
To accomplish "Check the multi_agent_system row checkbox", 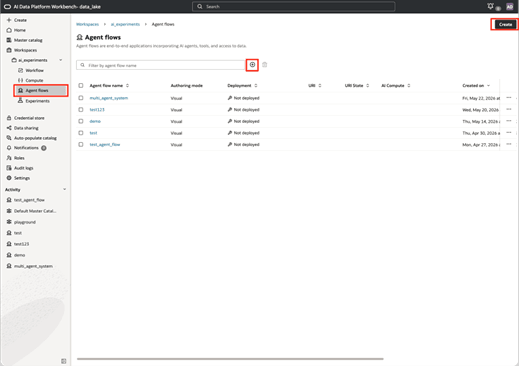I will click(81, 98).
